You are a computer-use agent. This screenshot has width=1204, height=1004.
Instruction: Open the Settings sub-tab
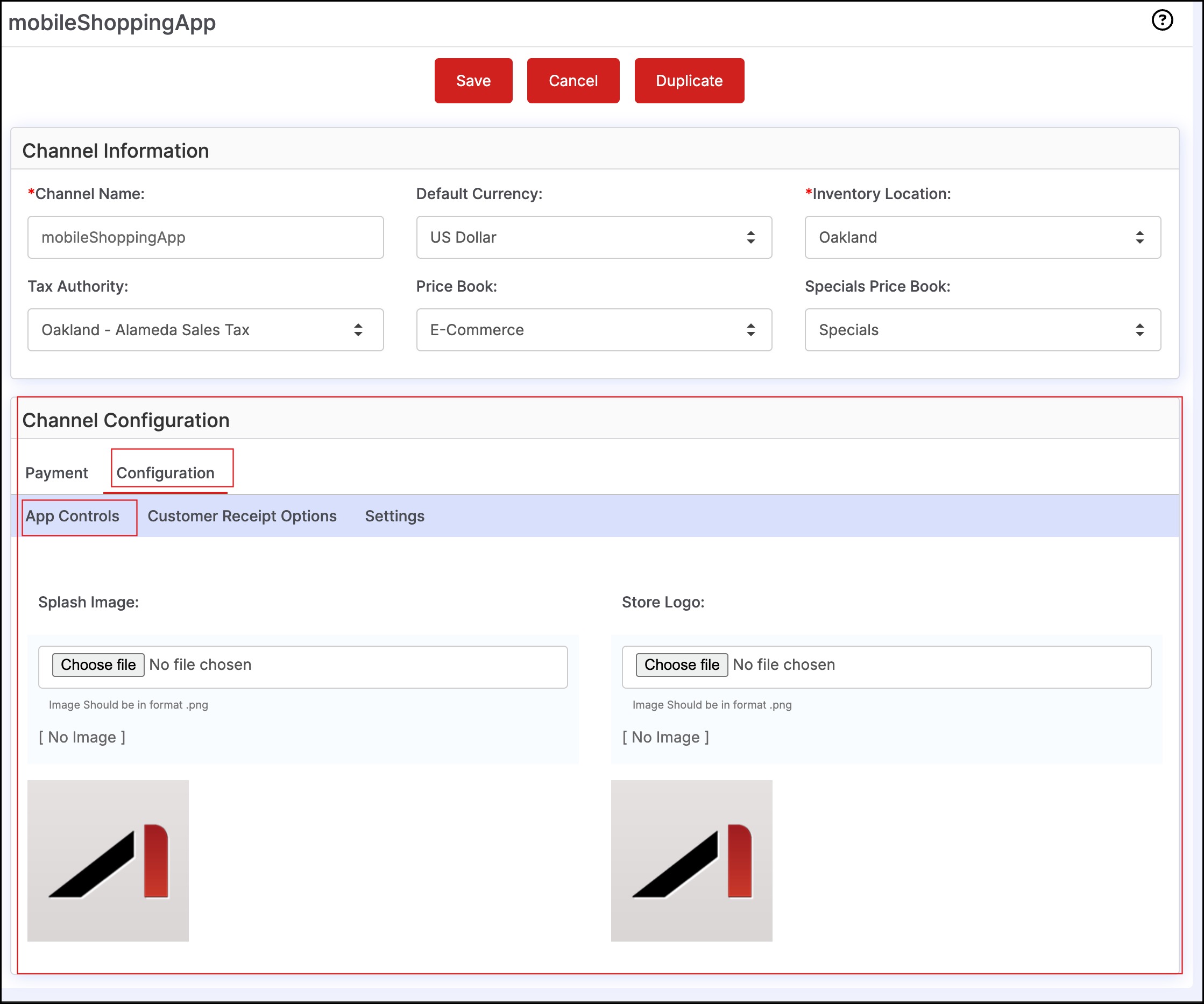pyautogui.click(x=394, y=516)
